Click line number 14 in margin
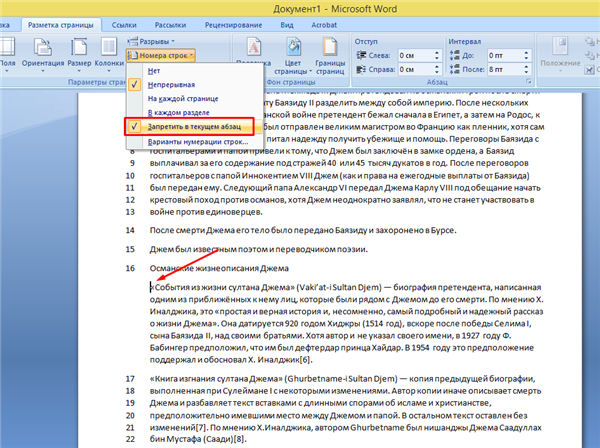Screen dimensions: 600x448 click(130, 230)
